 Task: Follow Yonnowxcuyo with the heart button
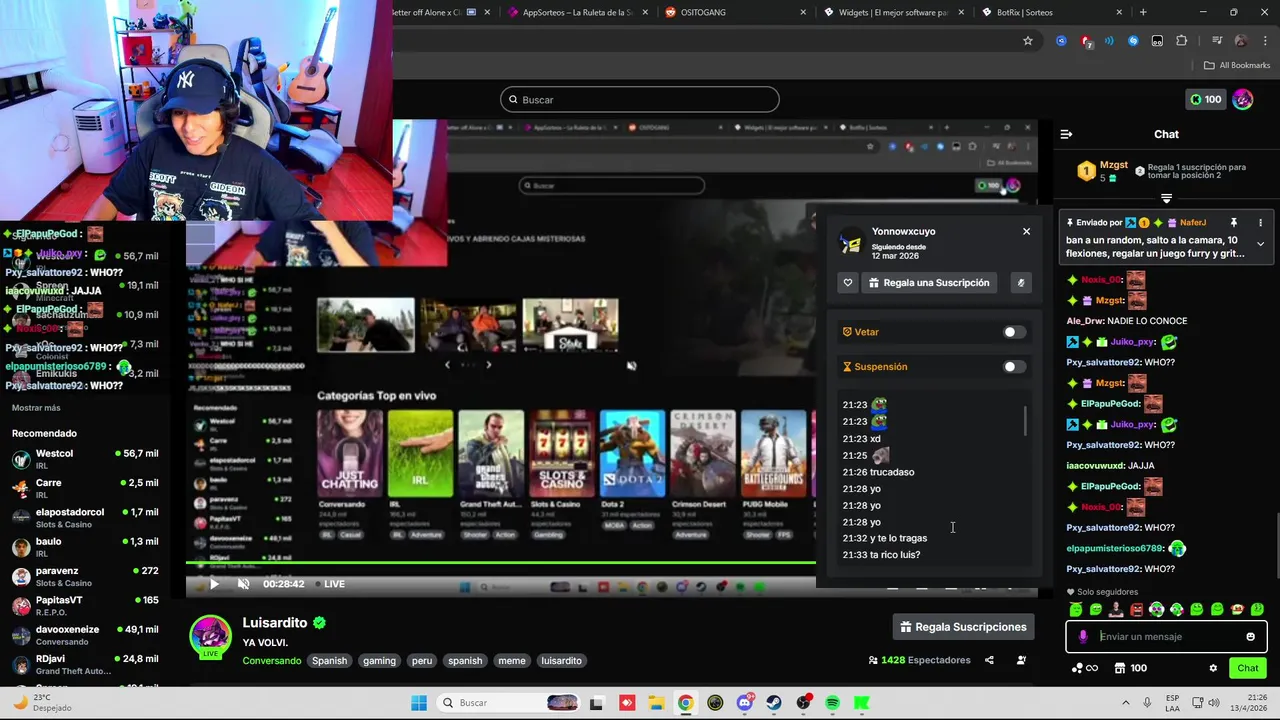coord(848,283)
